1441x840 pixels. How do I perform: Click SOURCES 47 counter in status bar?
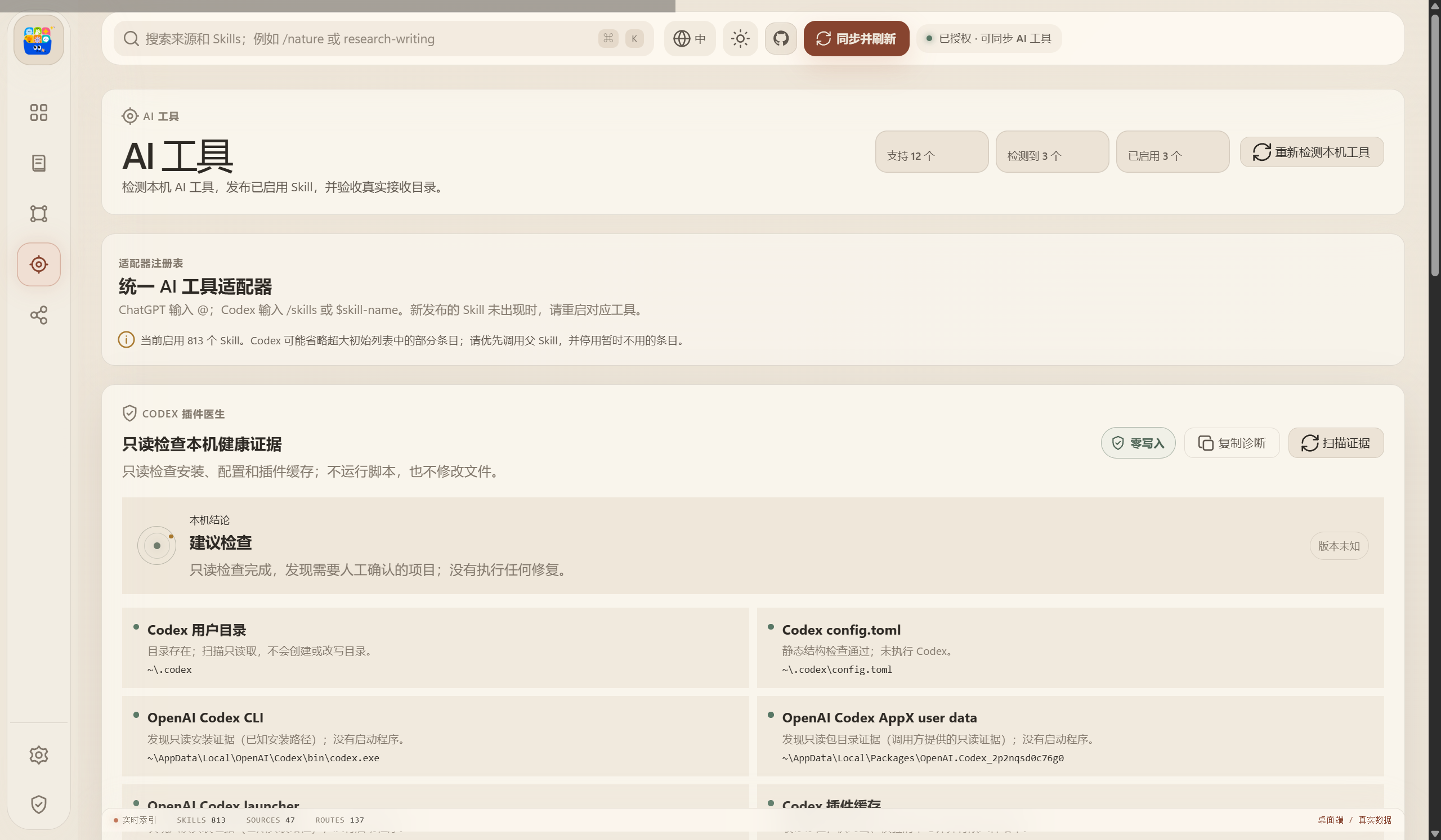pyautogui.click(x=271, y=820)
